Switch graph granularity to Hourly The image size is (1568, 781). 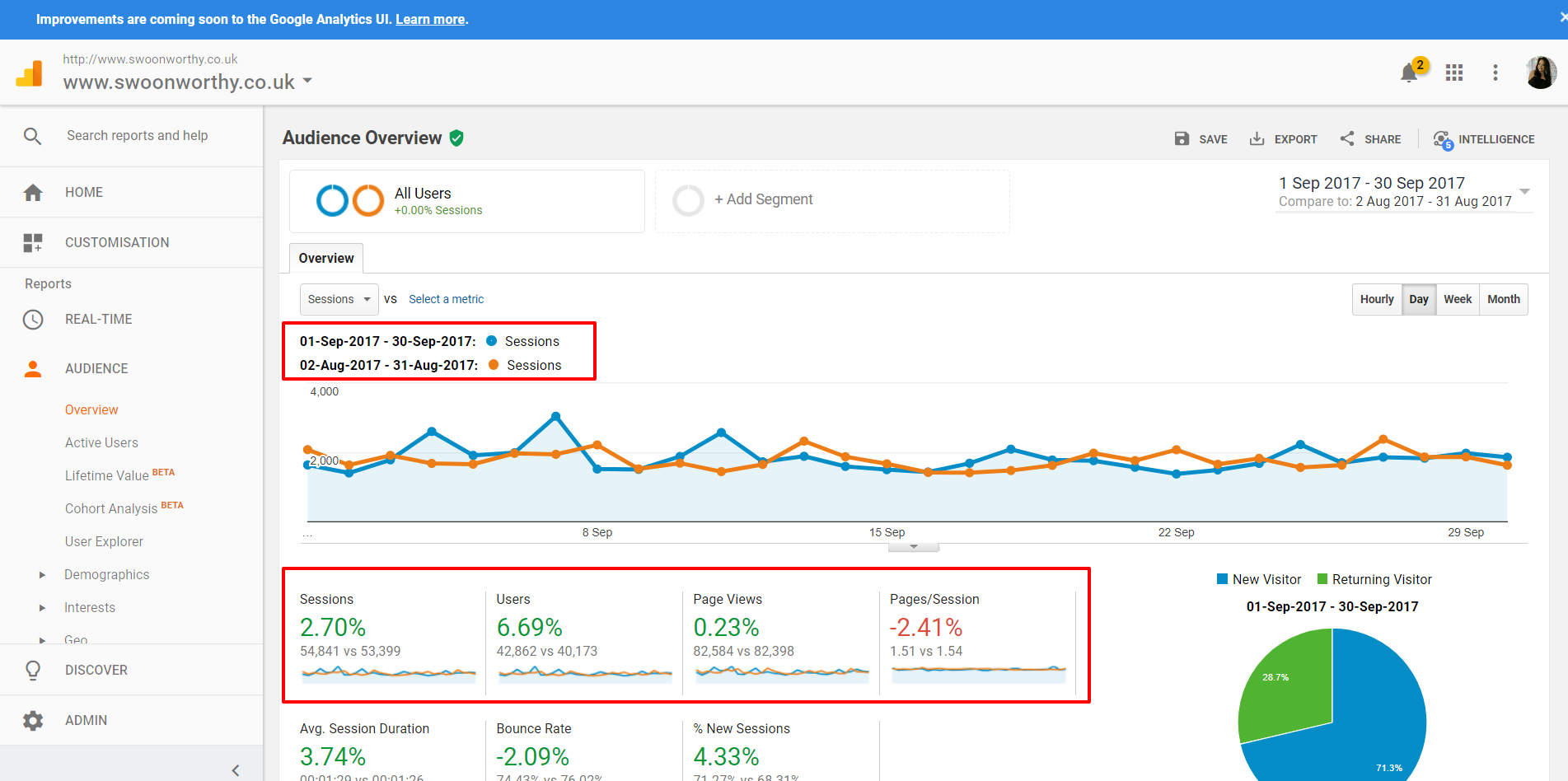tap(1377, 299)
